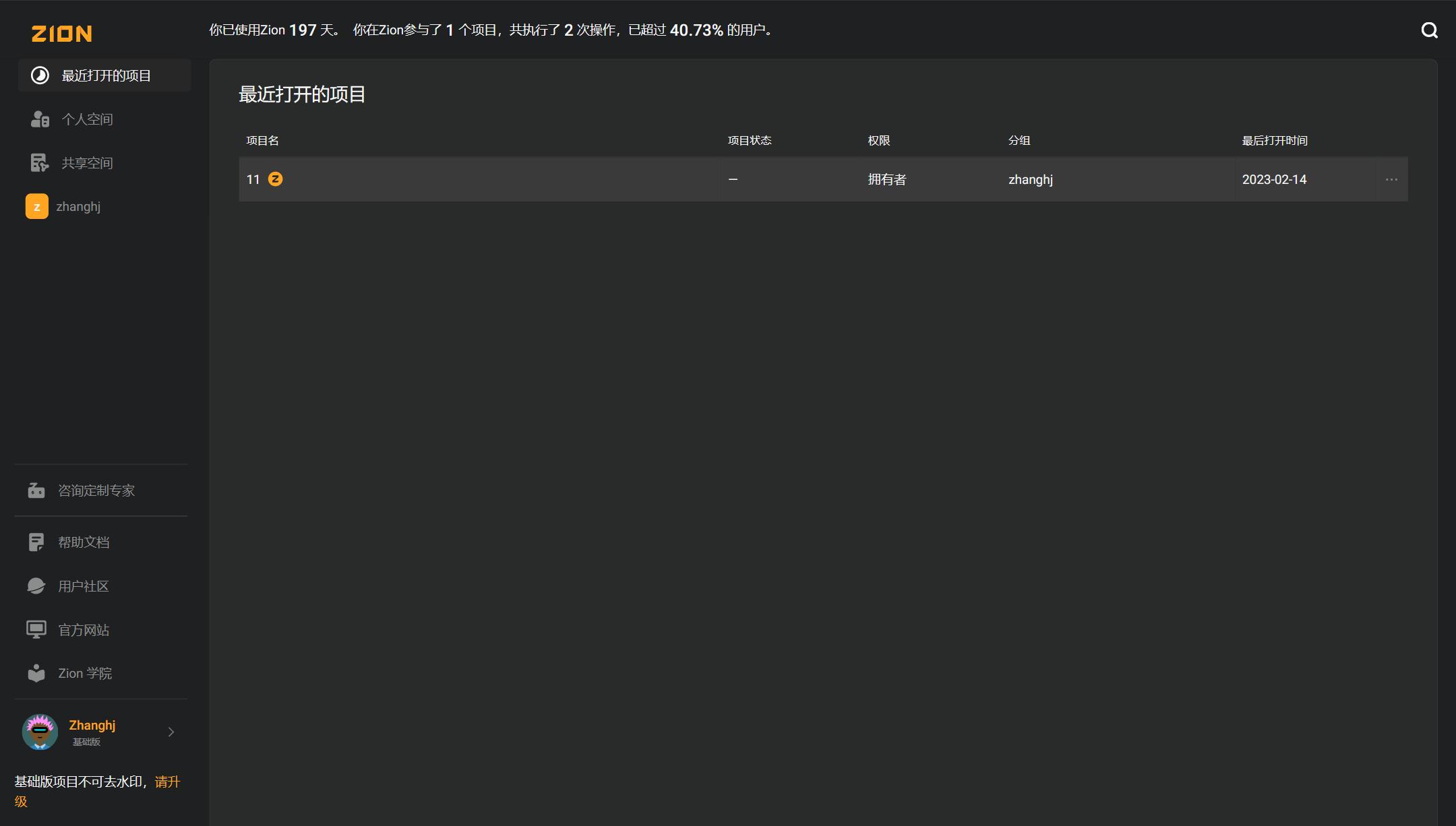Expand the Zhanghj account chevron arrow
Screen dimensions: 1456x826
171,732
